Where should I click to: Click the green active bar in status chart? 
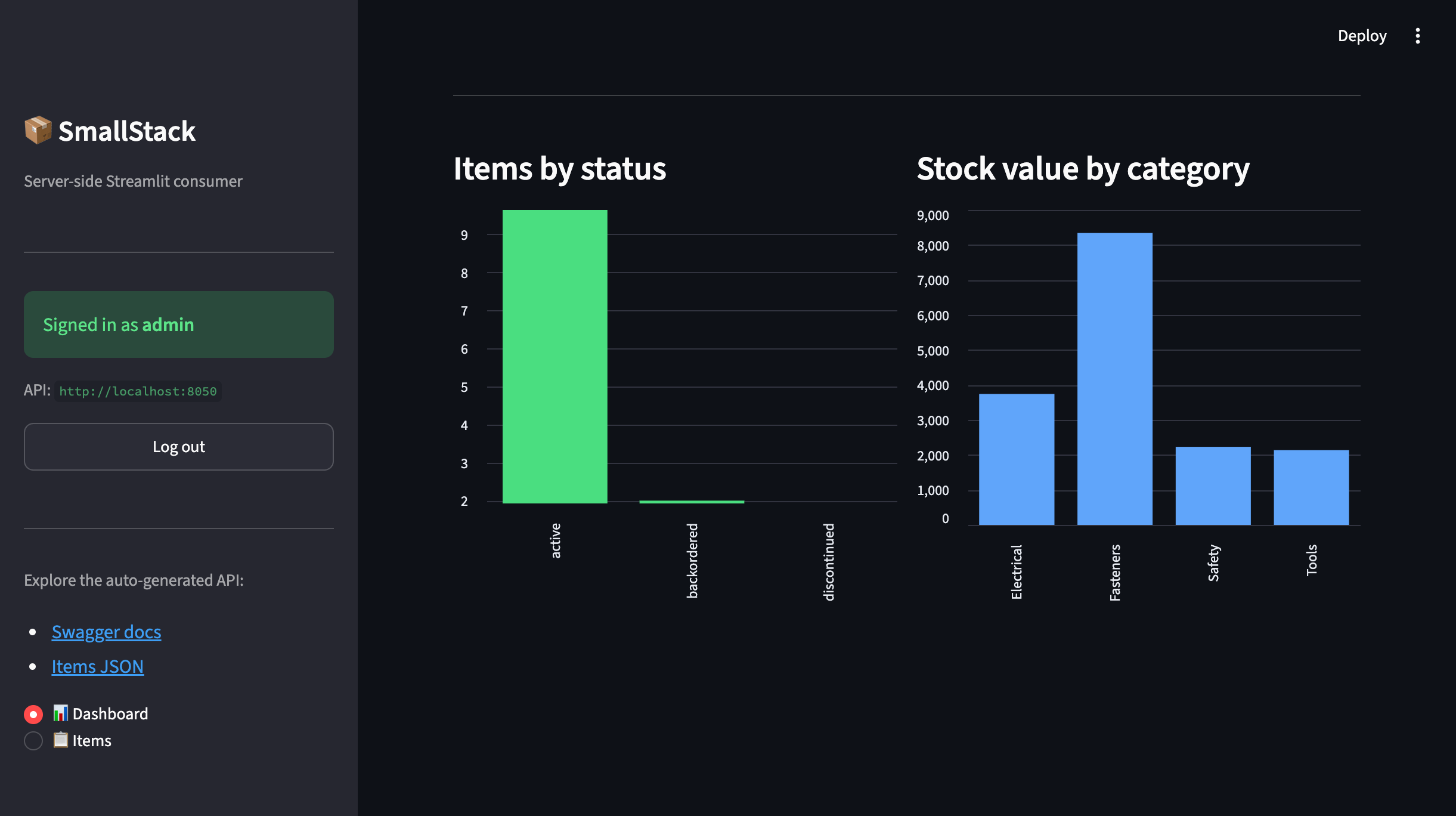(555, 356)
